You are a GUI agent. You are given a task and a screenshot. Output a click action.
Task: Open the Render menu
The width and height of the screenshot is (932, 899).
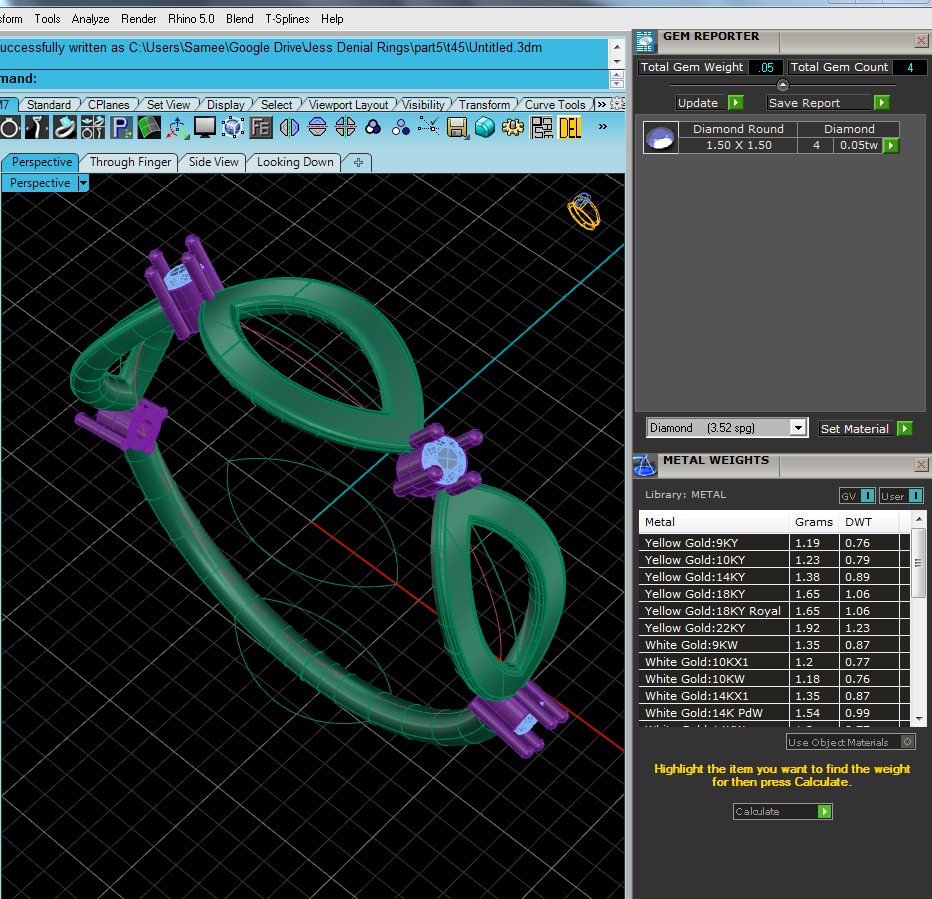click(x=138, y=19)
